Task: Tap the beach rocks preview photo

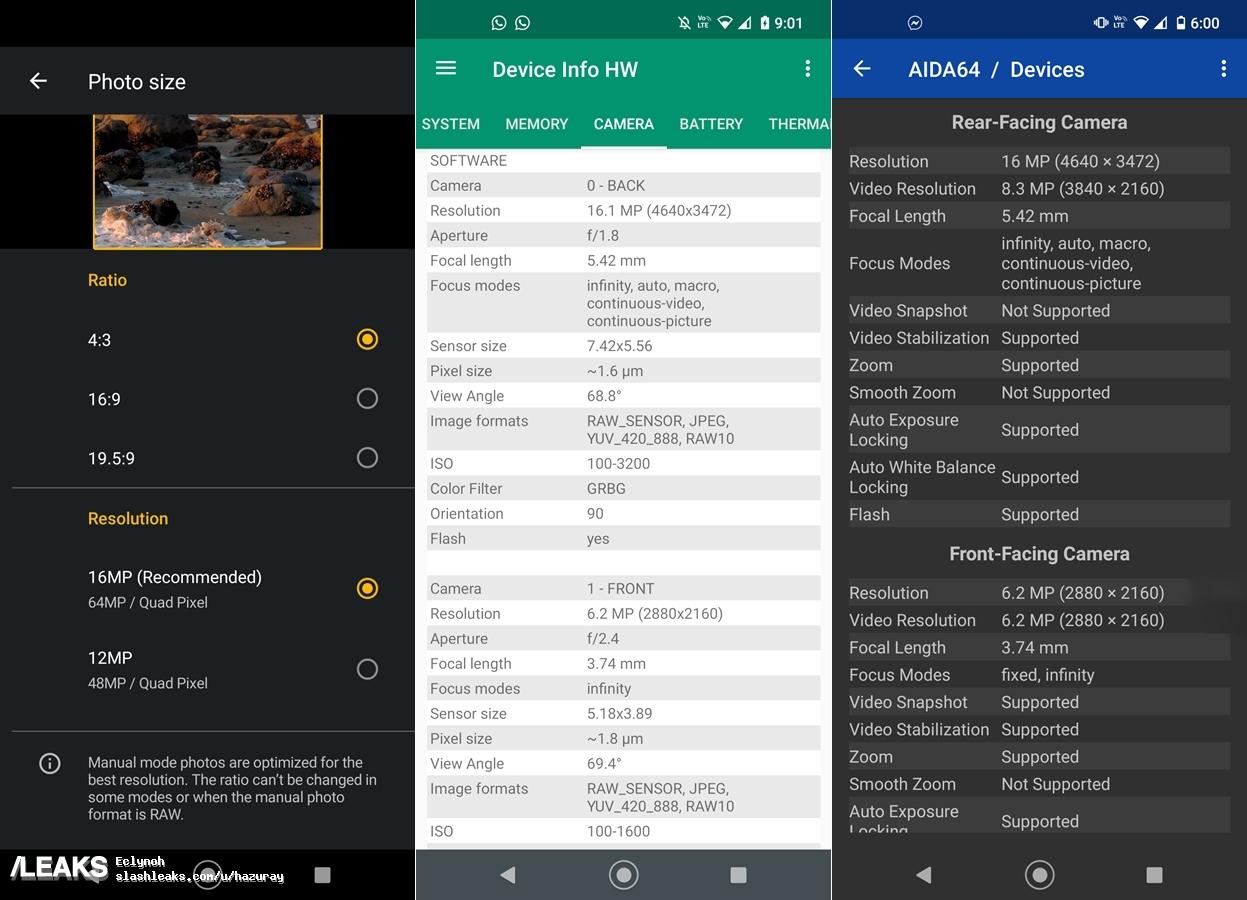Action: pos(208,181)
